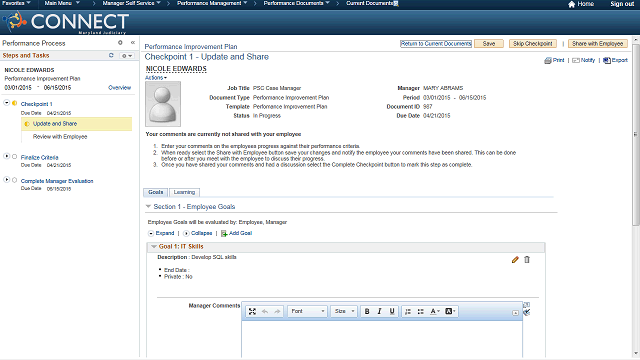Open the background color picker
Image resolution: width=640 pixels, height=360 pixels.
point(450,311)
